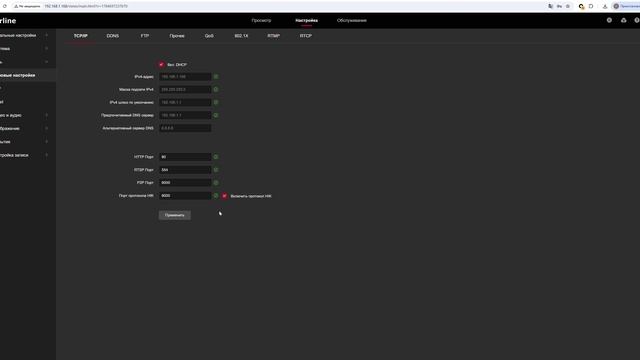Click the IPv4 default gateway input field

[x=185, y=102]
